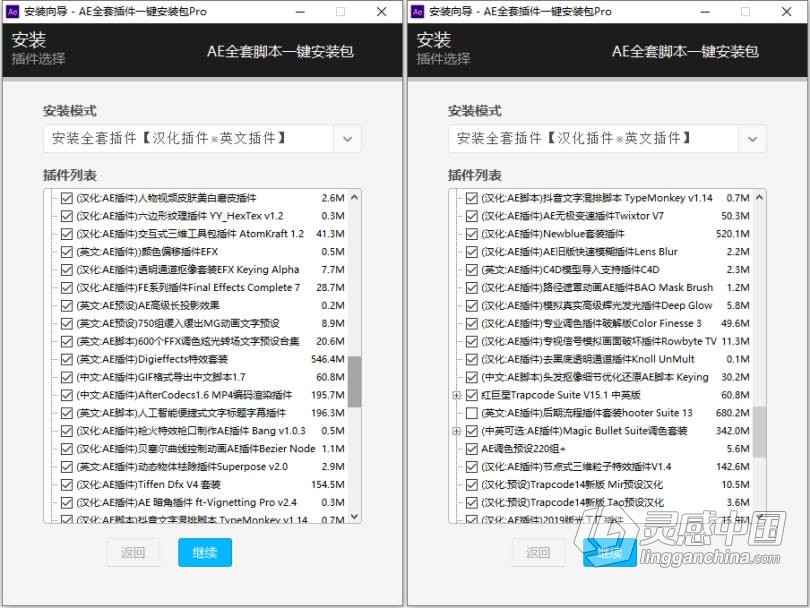Select the AE调色预设220组+ row
This screenshot has width=810, height=608.
[608, 449]
